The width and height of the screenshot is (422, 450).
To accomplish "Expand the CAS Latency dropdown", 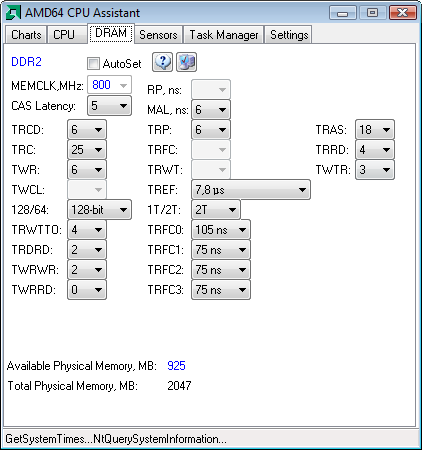I will pyautogui.click(x=109, y=106).
